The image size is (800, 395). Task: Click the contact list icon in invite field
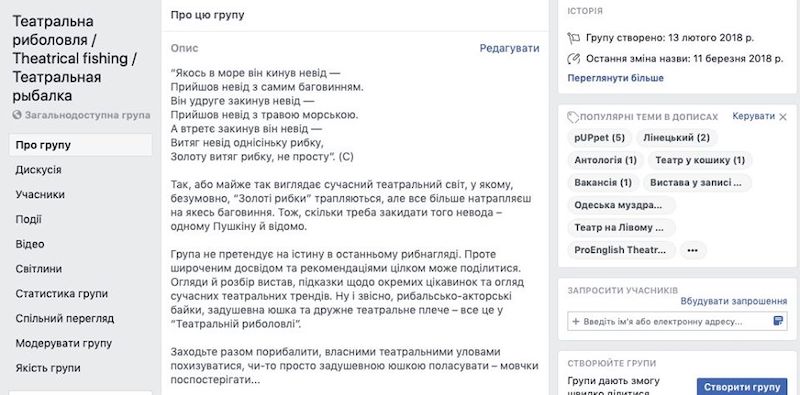click(x=778, y=321)
